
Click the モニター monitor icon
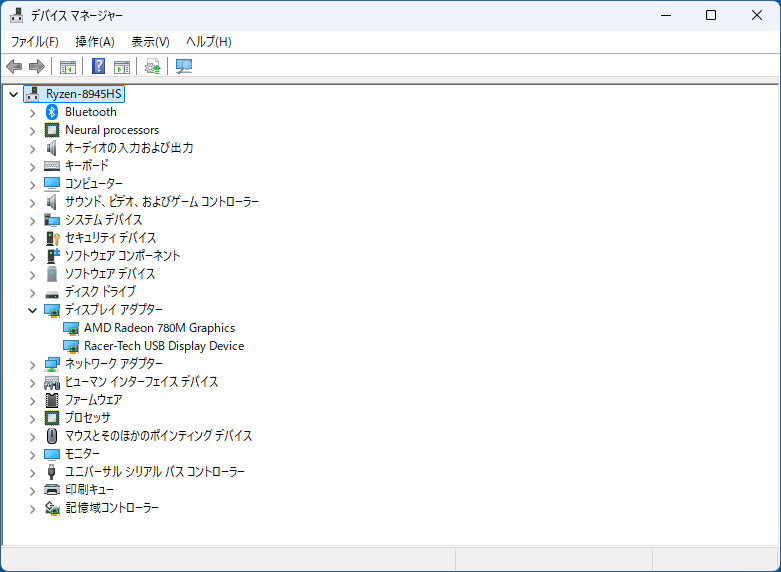pos(52,454)
